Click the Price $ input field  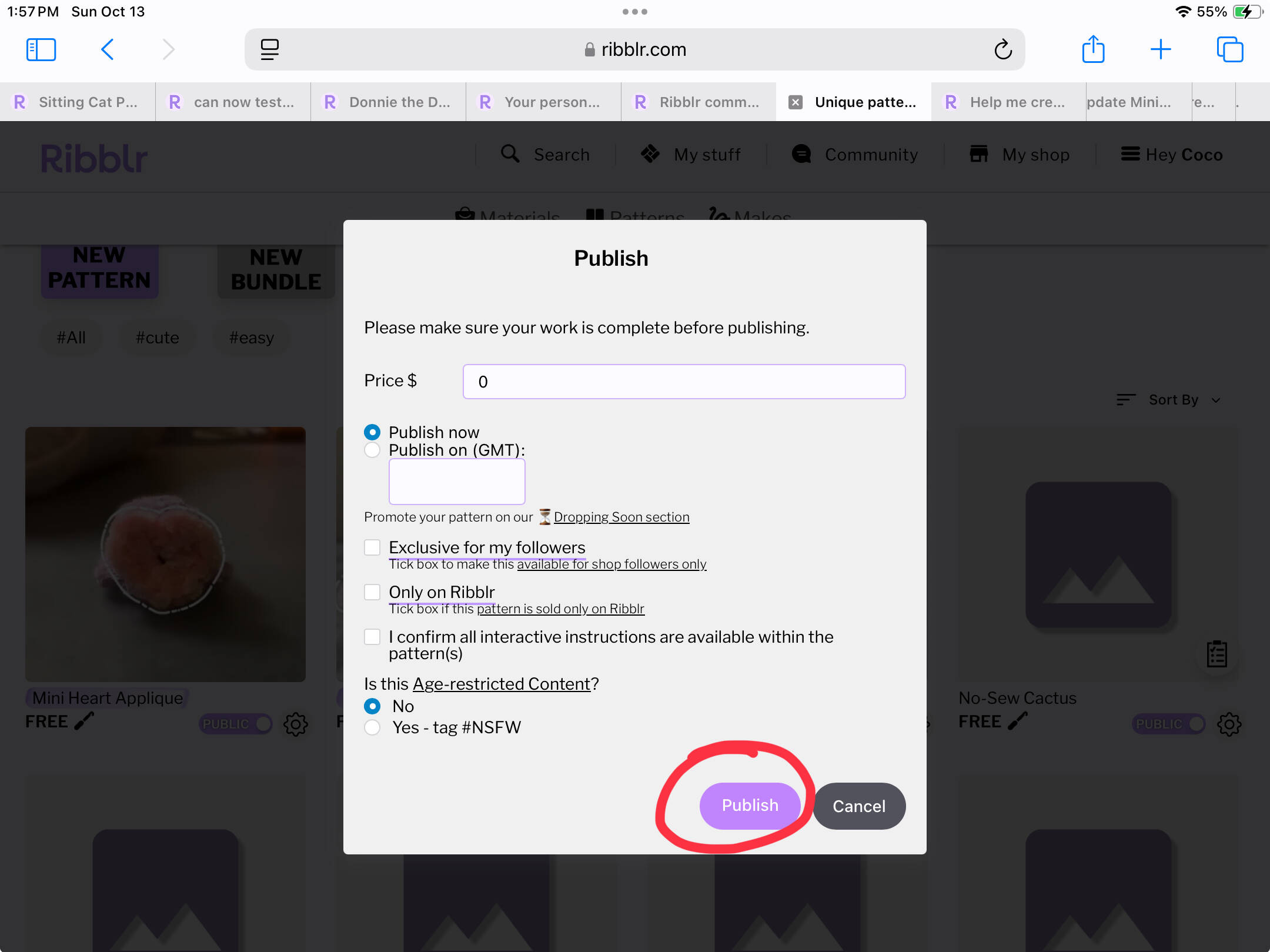(684, 382)
